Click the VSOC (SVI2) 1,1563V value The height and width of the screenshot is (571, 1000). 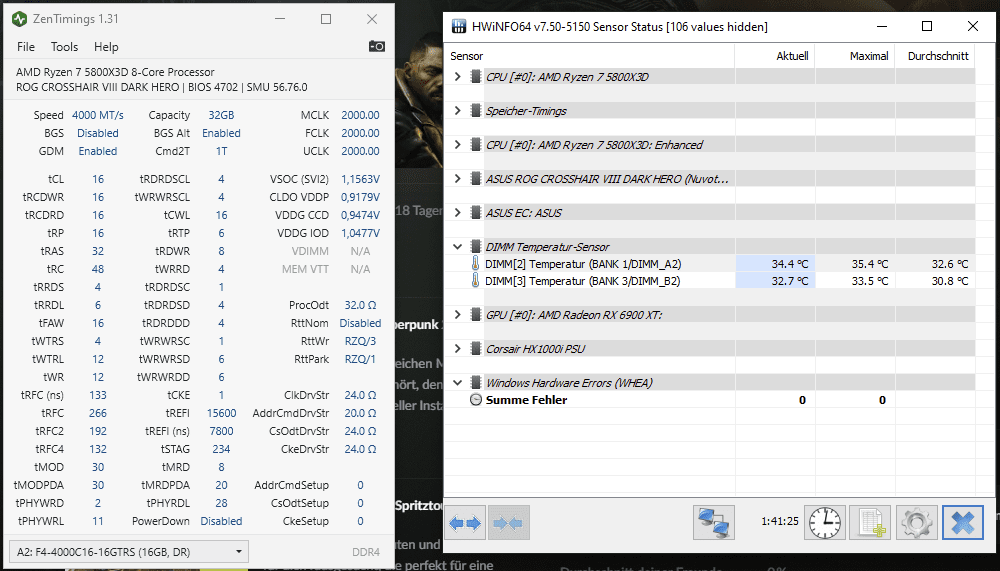pos(360,179)
